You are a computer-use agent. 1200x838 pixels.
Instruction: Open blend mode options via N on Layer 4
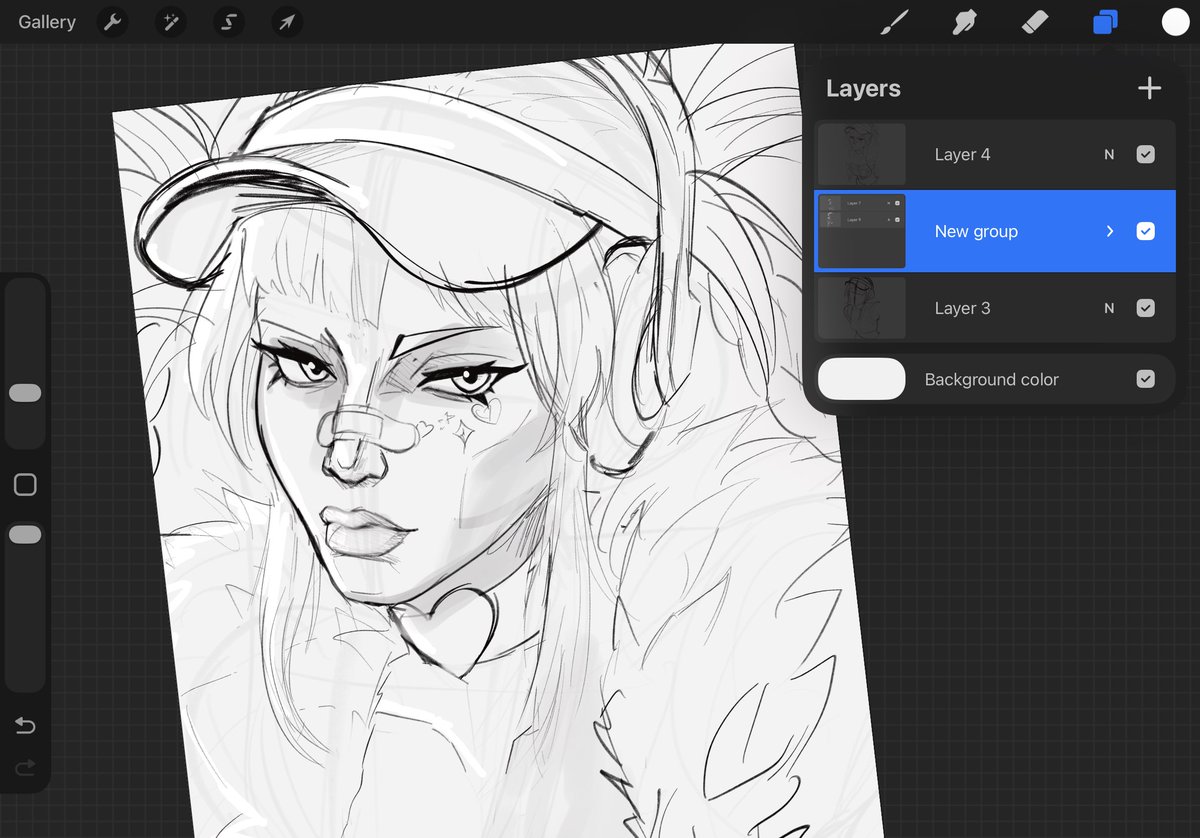point(1108,154)
